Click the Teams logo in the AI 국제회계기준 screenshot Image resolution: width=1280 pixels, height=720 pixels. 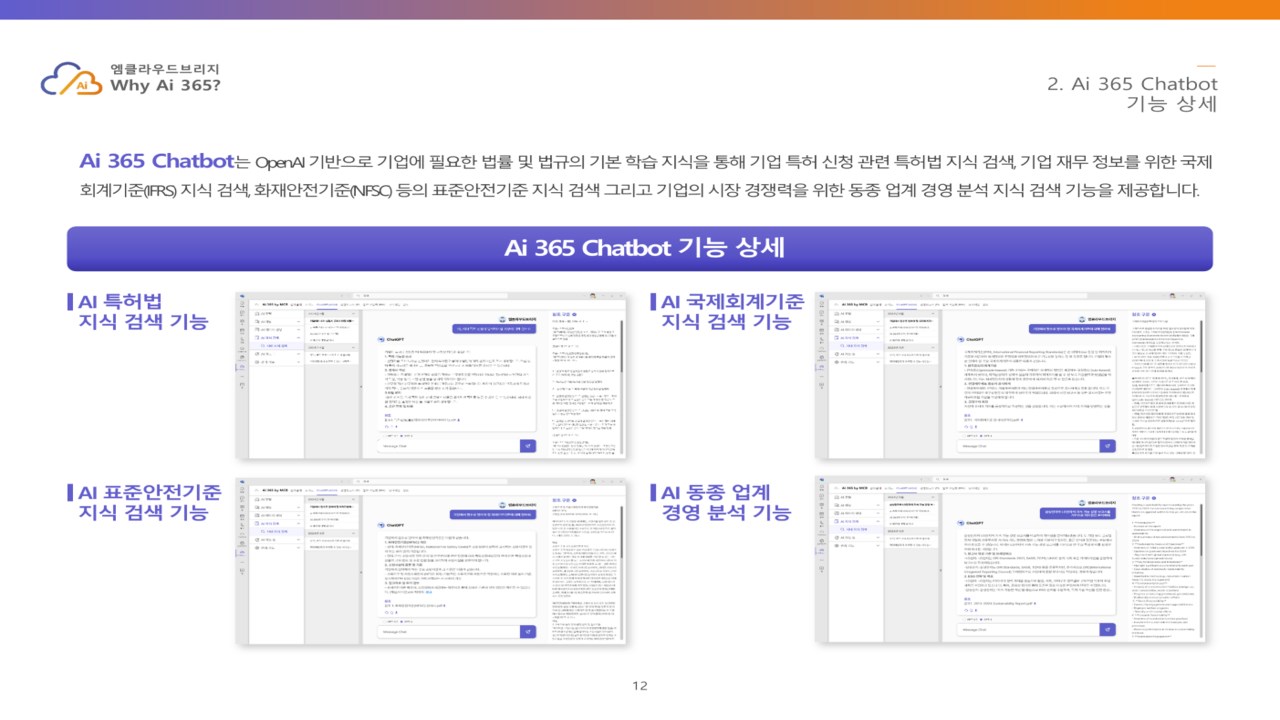pos(822,295)
